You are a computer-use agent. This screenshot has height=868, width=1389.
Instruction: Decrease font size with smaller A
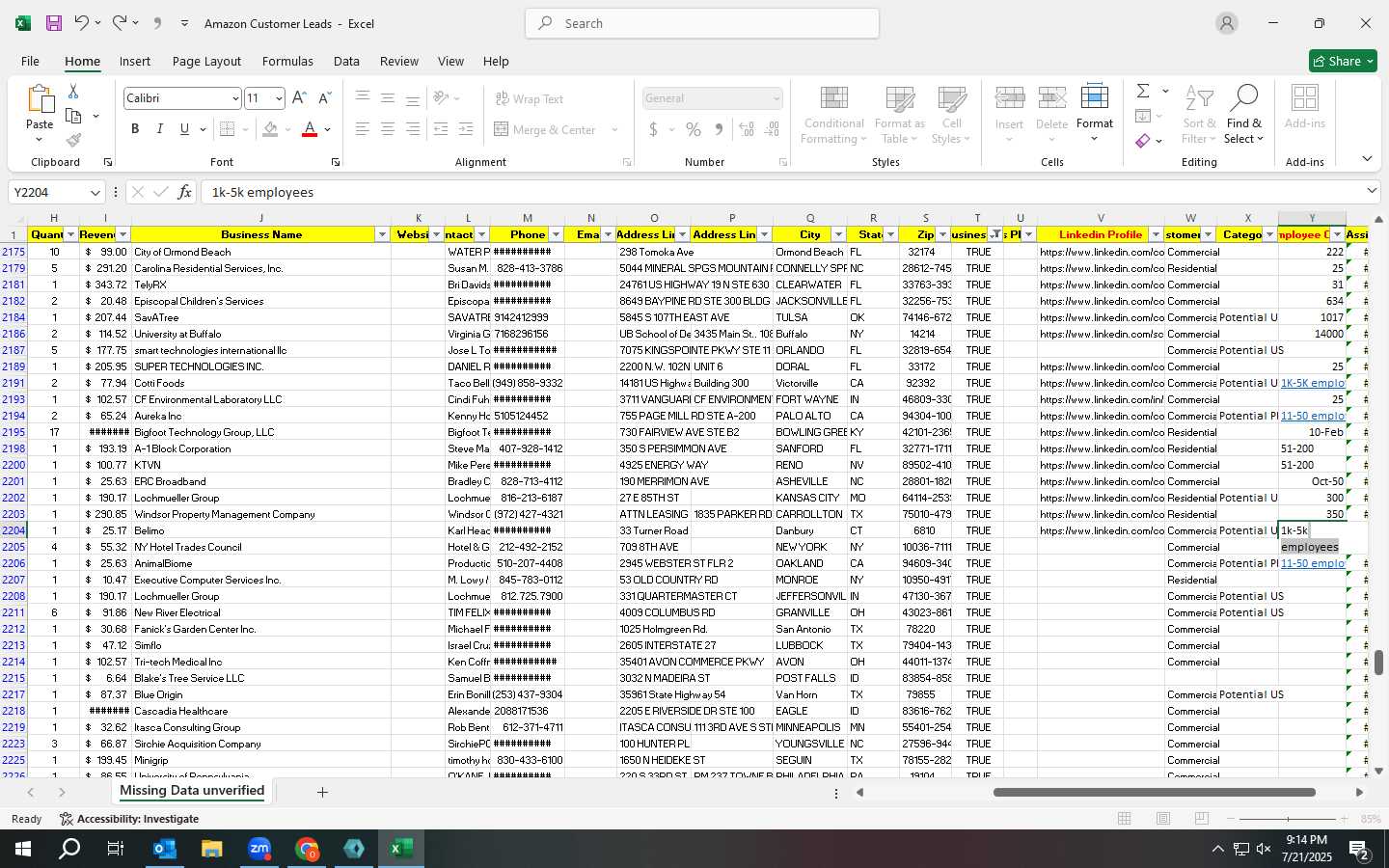(x=324, y=98)
